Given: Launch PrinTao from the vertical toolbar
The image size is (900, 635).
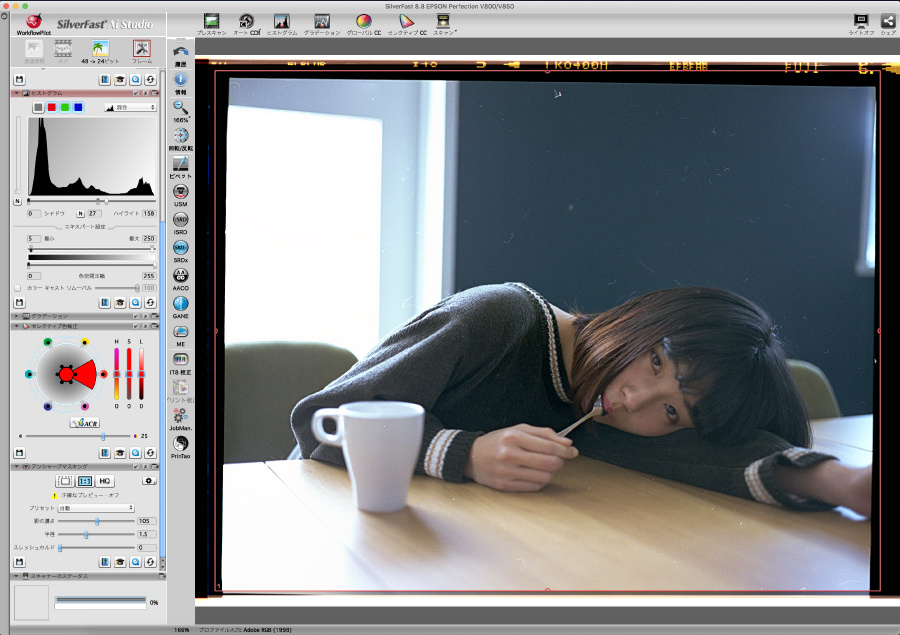Looking at the screenshot, I should pyautogui.click(x=181, y=444).
